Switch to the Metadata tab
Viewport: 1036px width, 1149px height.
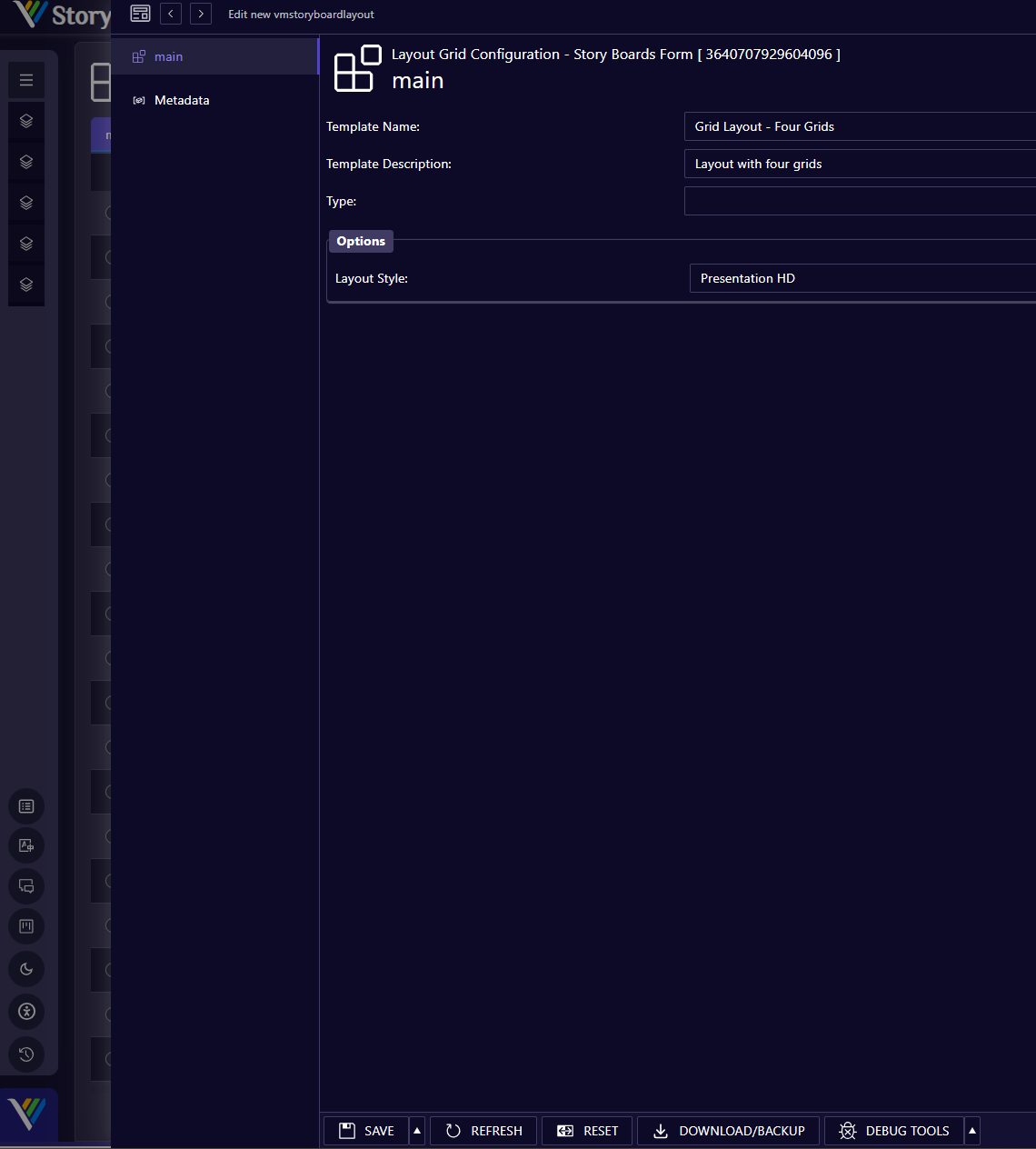click(182, 100)
